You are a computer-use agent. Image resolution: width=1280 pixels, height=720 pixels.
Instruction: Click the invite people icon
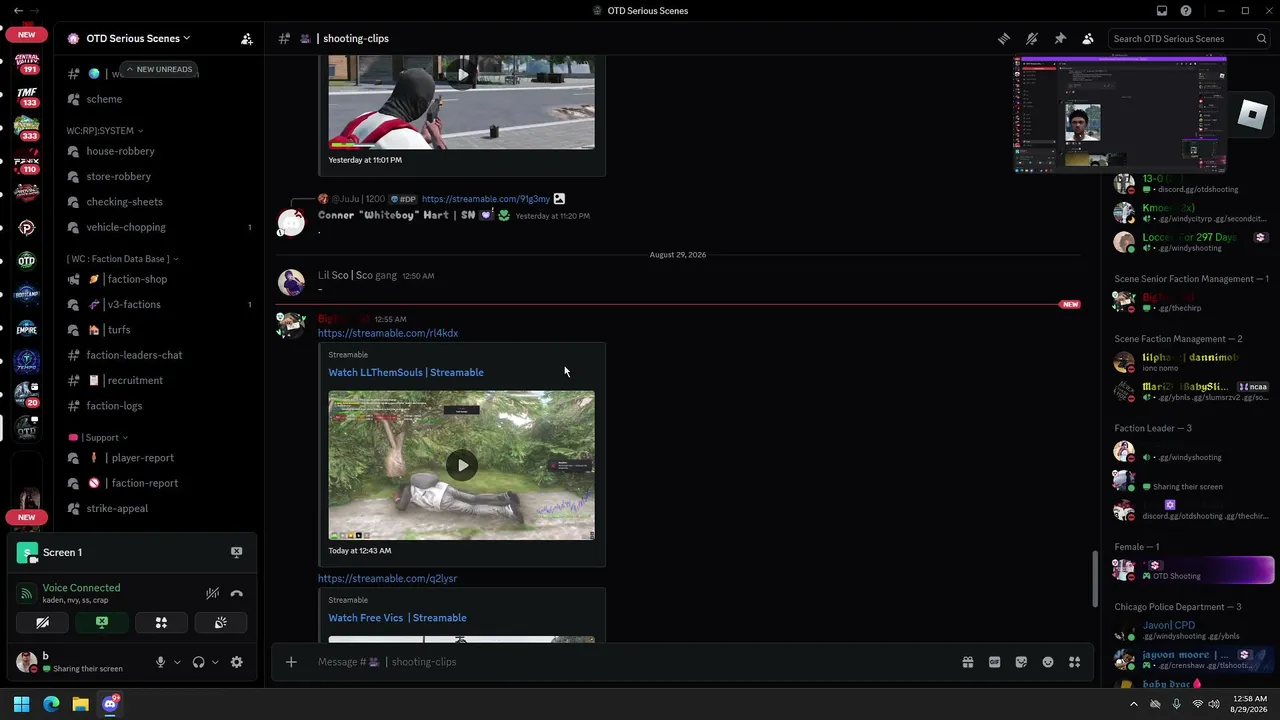[246, 39]
